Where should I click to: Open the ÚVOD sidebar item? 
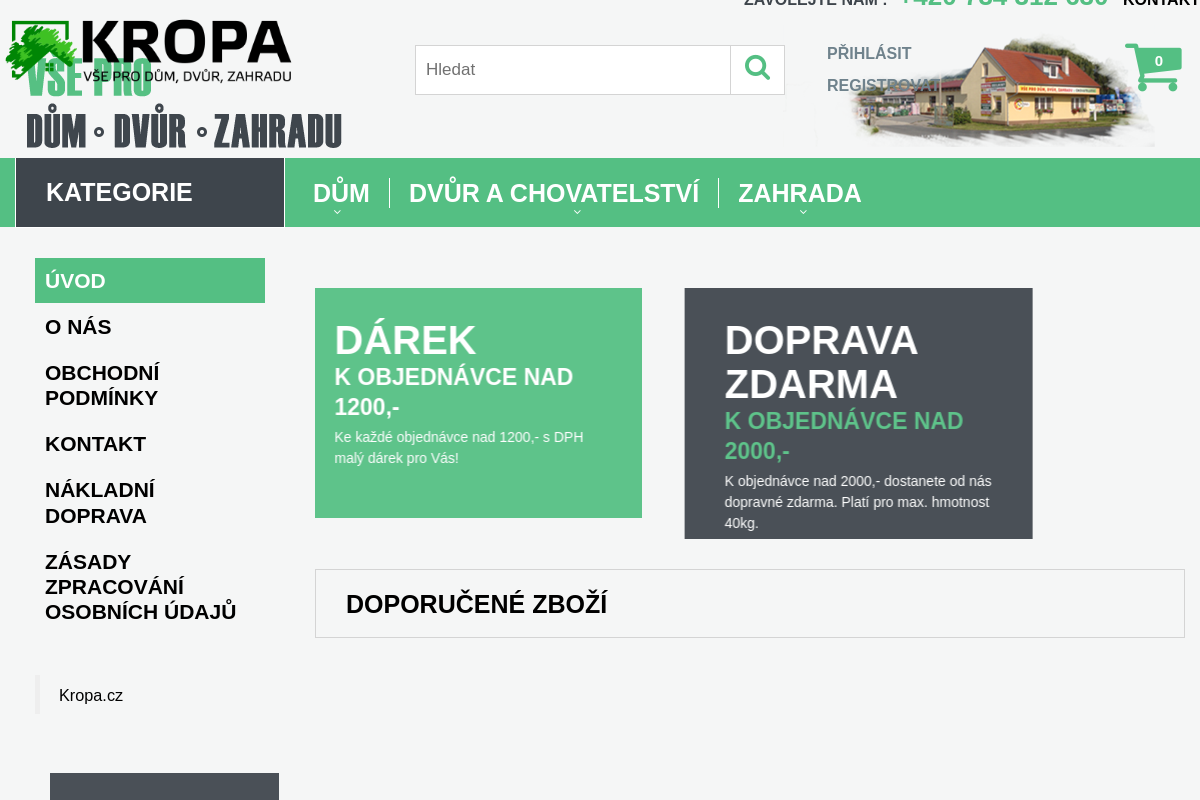(74, 281)
